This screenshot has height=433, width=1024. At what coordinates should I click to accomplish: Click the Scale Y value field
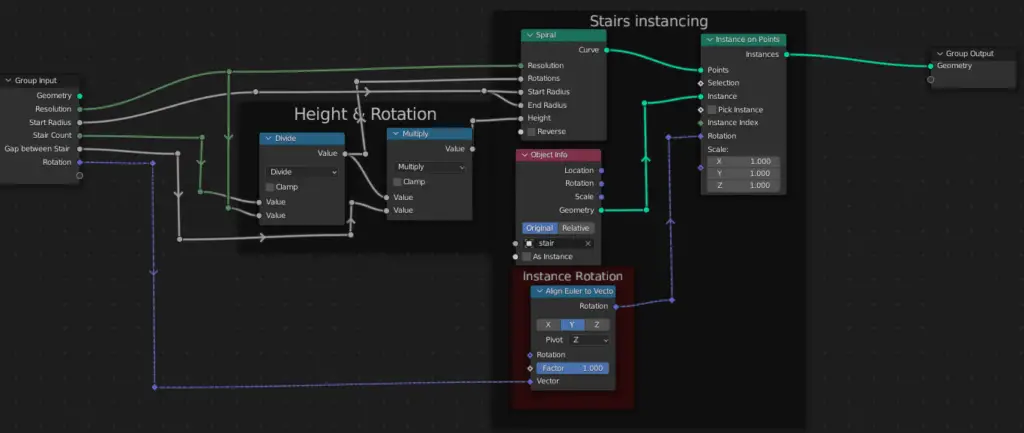tap(743, 174)
